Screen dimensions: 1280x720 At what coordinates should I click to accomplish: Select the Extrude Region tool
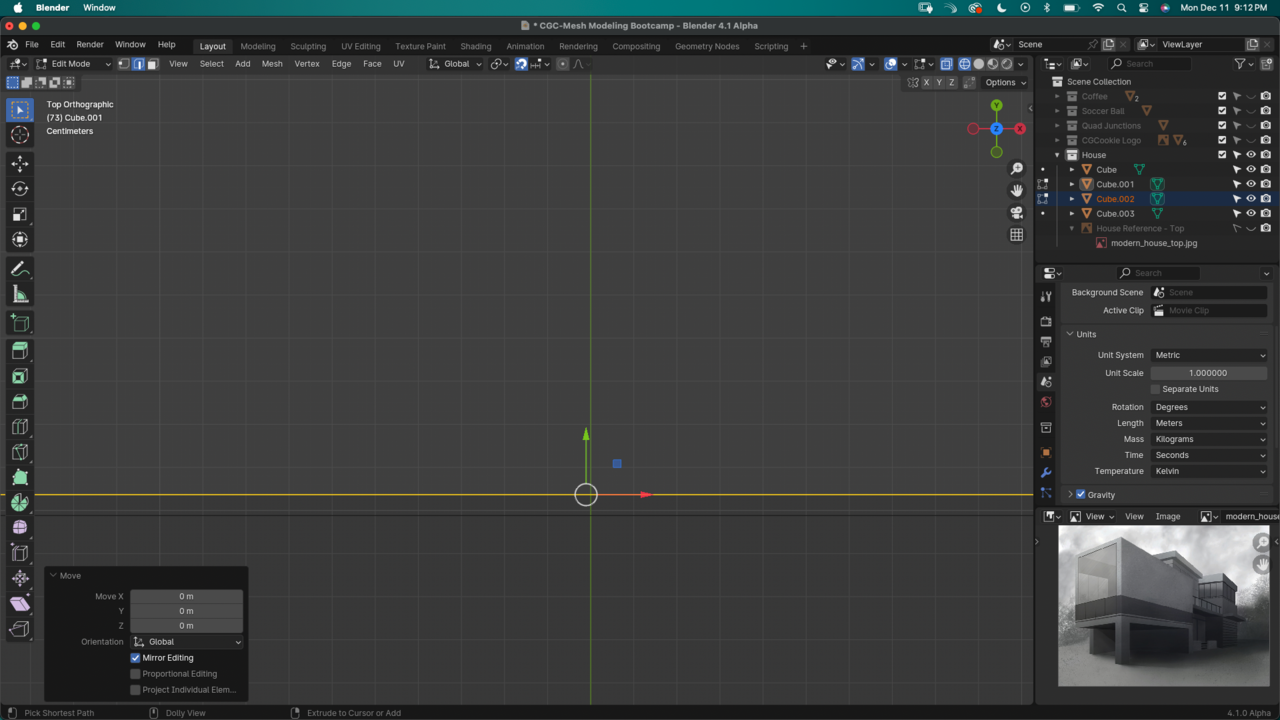20,351
